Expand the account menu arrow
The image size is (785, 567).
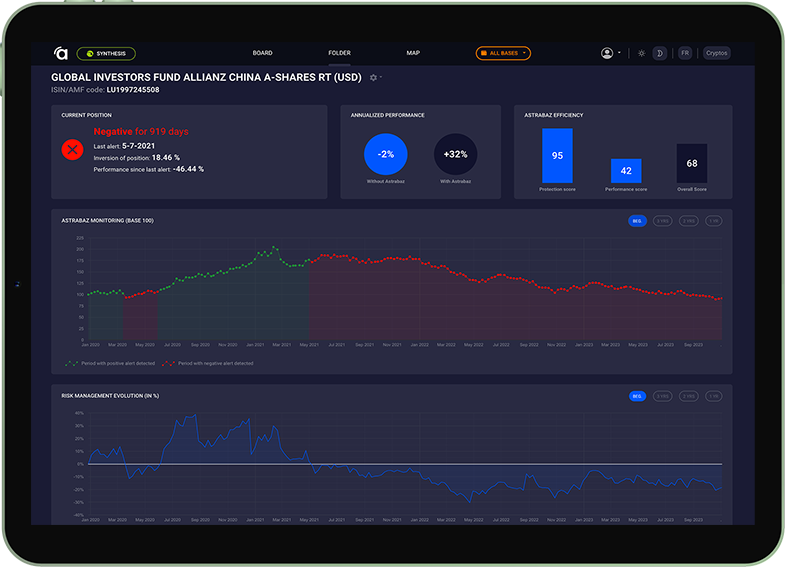[x=619, y=53]
